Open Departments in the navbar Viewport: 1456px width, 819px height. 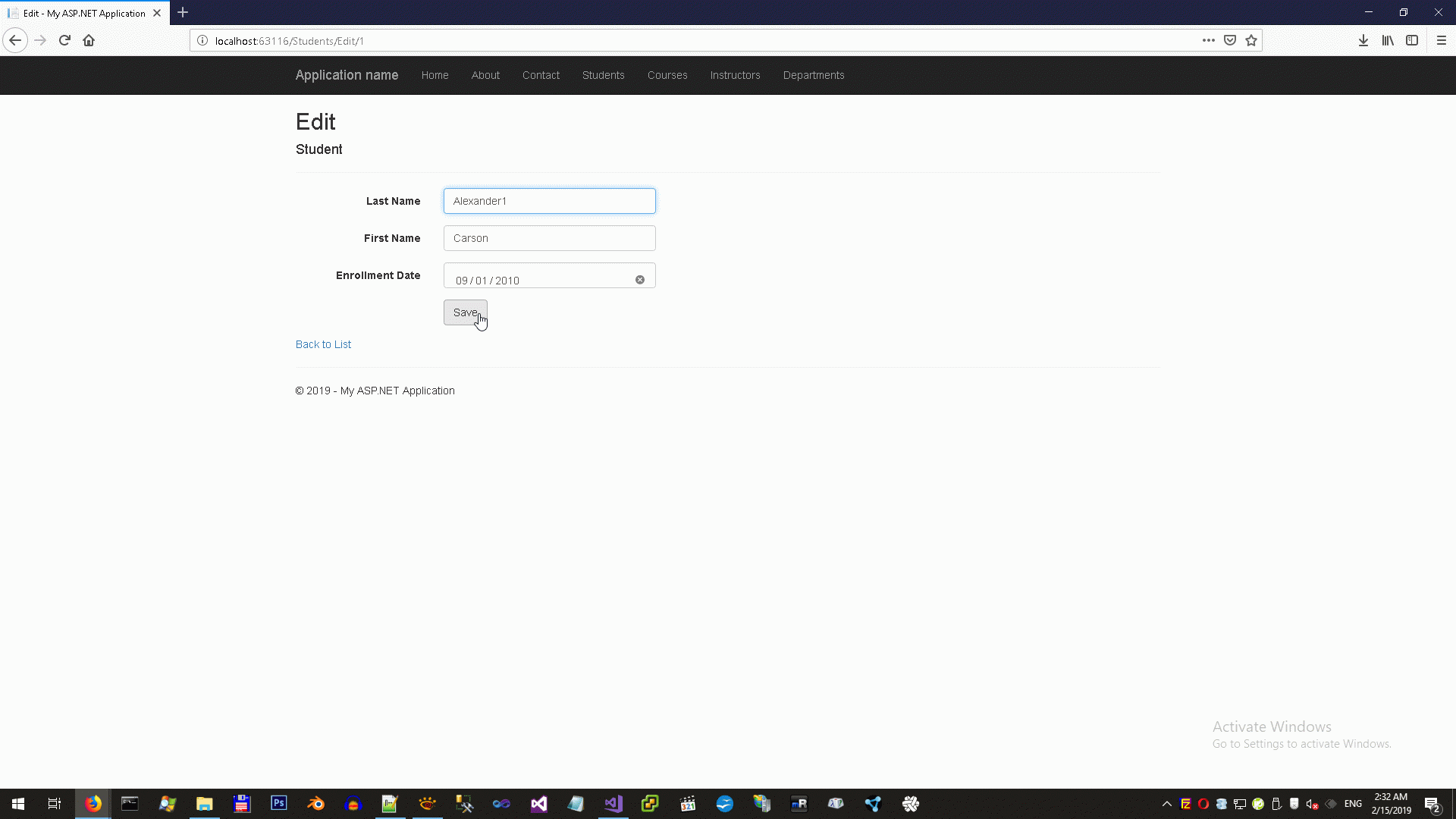tap(813, 75)
